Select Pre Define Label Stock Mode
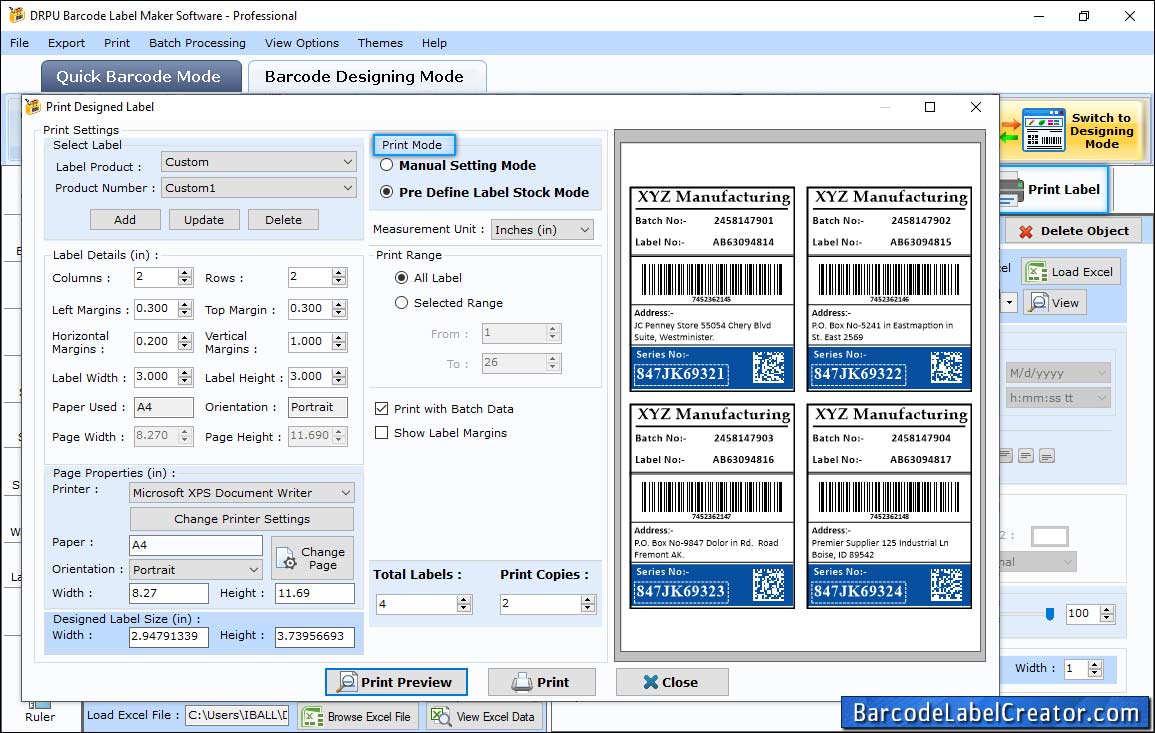 386,192
